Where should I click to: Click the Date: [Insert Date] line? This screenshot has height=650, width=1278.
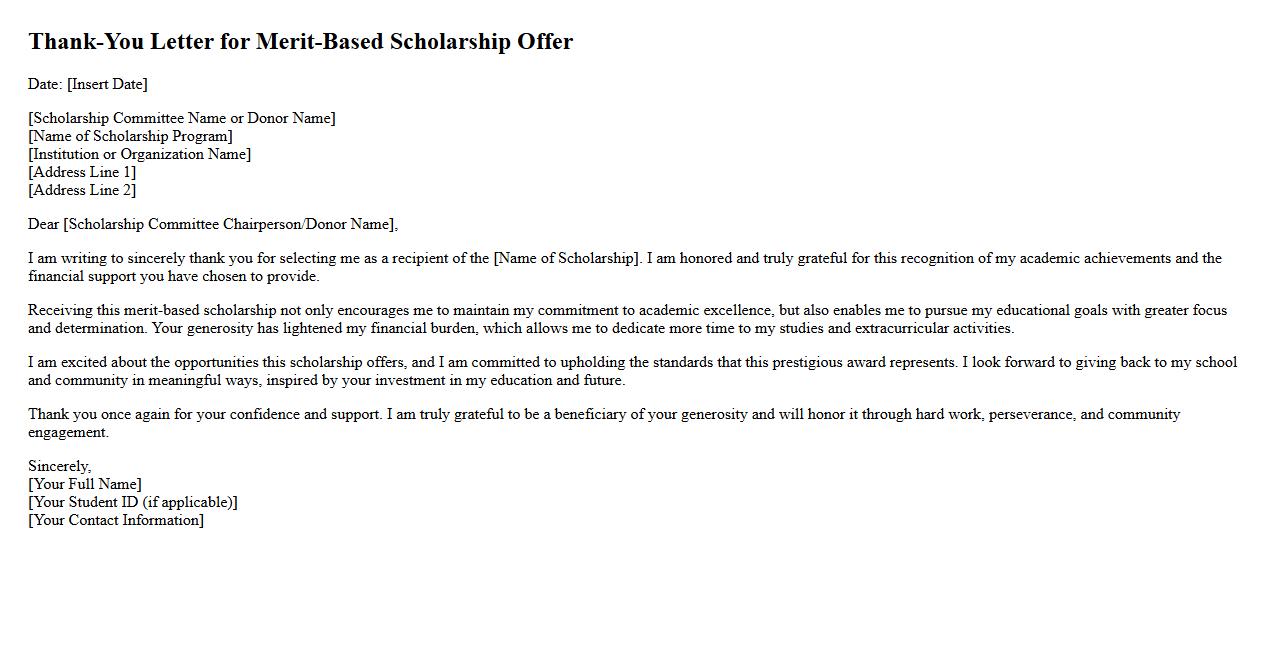(x=88, y=84)
